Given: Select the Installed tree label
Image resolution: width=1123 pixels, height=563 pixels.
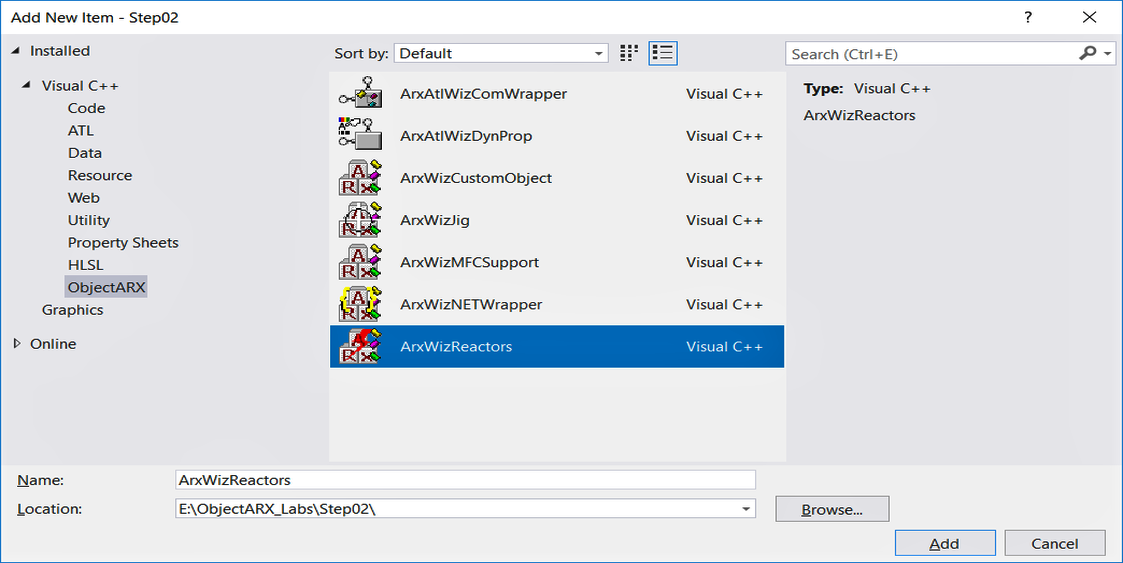Looking at the screenshot, I should click(60, 51).
